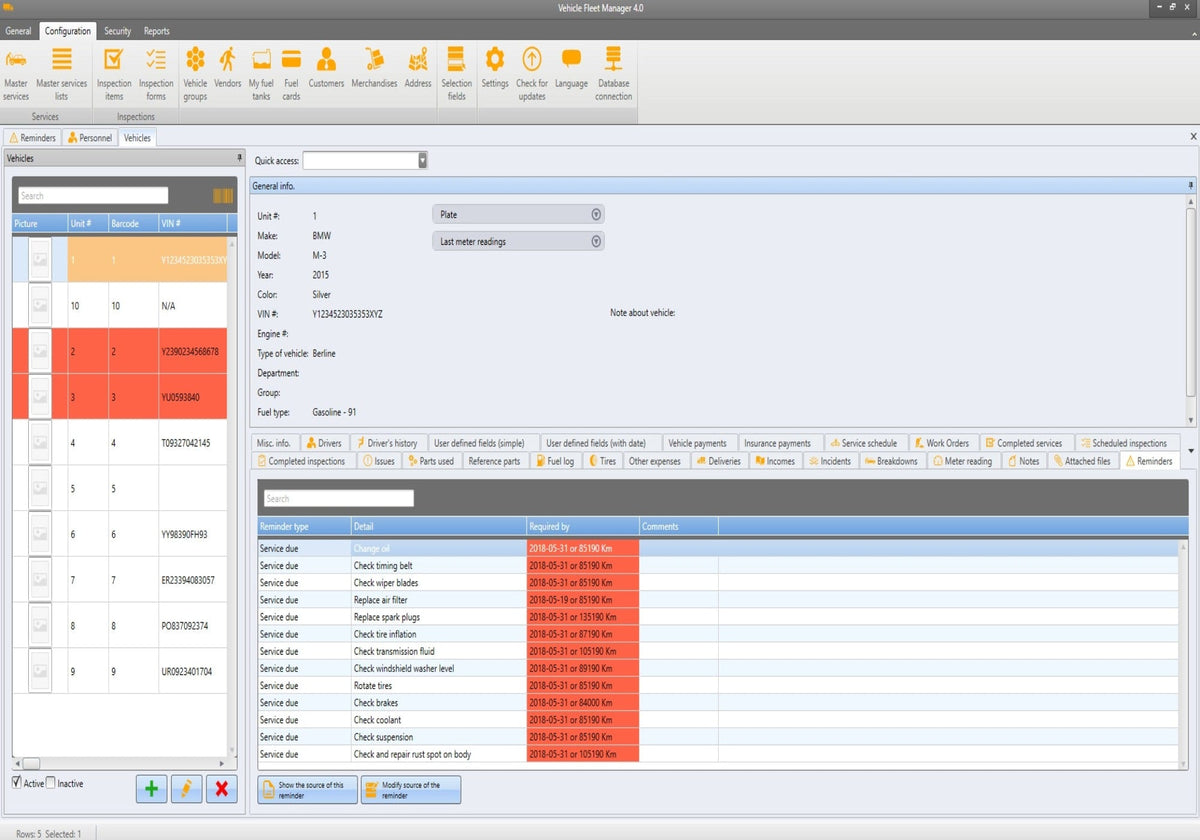Enable the Inactive checkbox
The height and width of the screenshot is (840, 1200).
pyautogui.click(x=52, y=783)
